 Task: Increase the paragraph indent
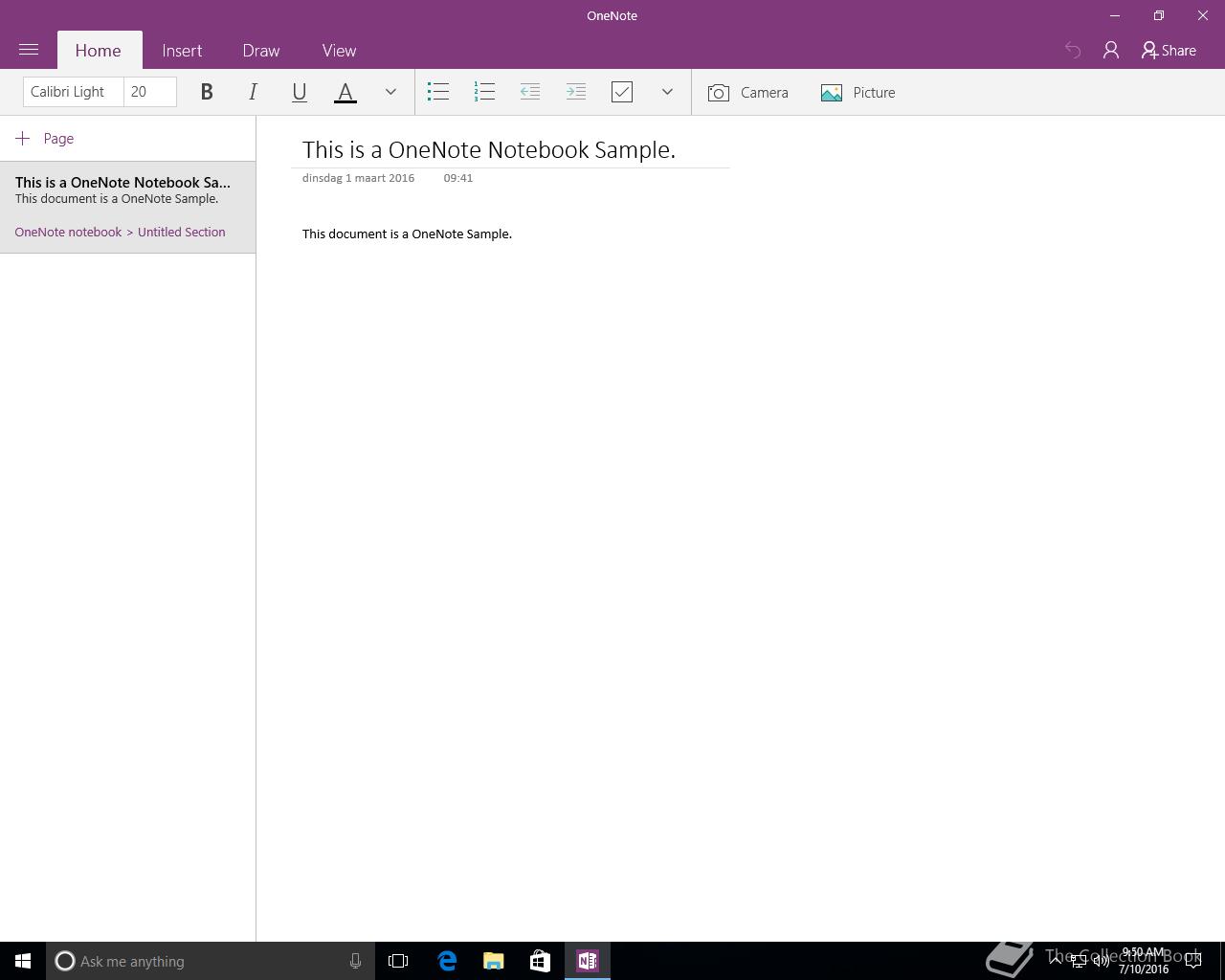coord(576,92)
